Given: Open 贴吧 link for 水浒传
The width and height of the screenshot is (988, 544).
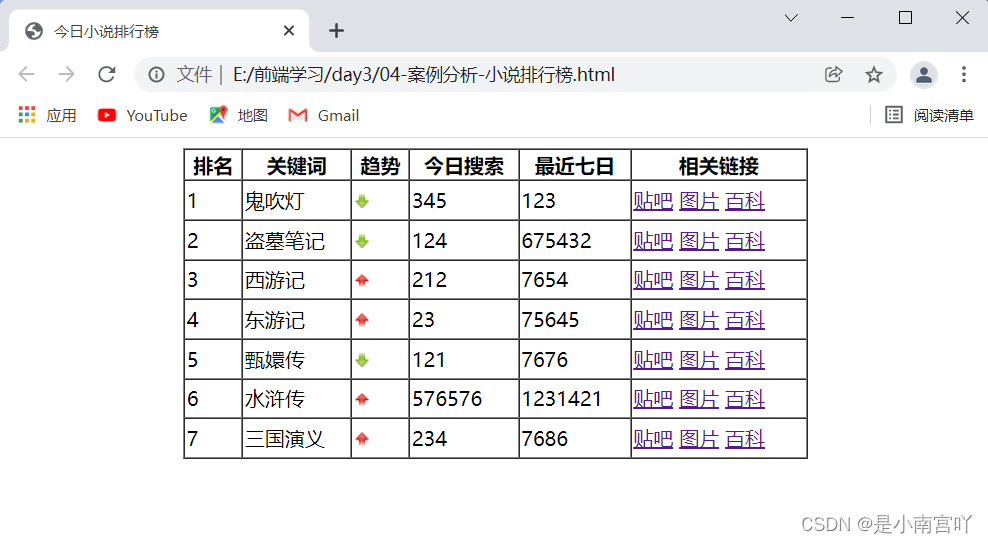Looking at the screenshot, I should click(653, 399).
